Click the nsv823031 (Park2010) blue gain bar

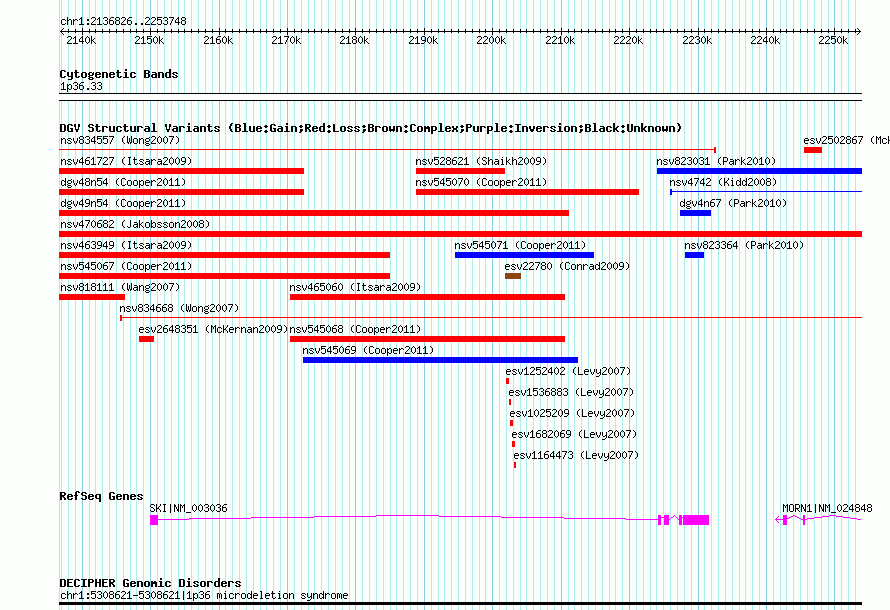point(759,171)
